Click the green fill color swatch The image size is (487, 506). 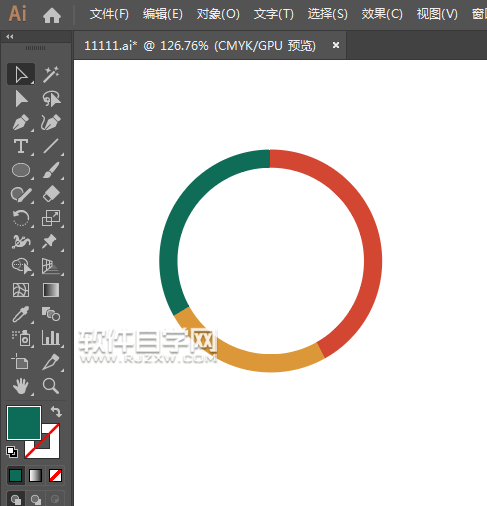pyautogui.click(x=24, y=423)
